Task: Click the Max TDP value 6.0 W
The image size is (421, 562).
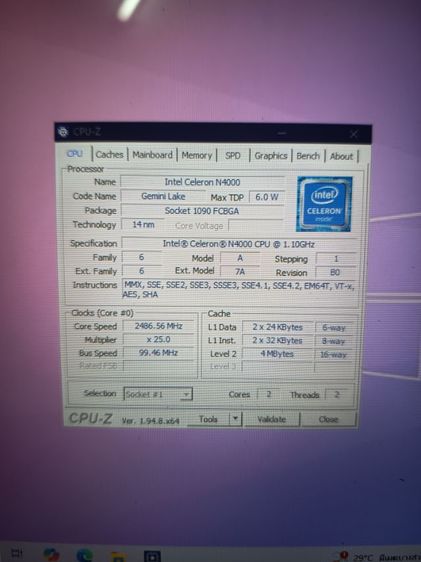Action: 267,197
